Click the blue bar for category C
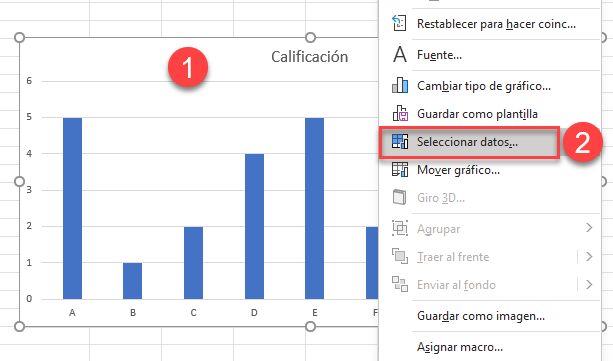The image size is (613, 361). [x=194, y=263]
